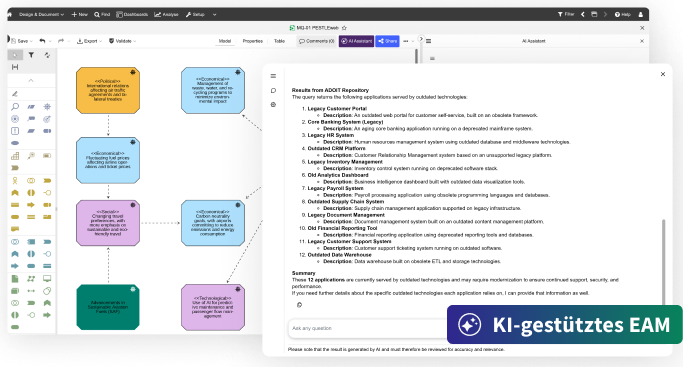Open the AI Assistant panel hamburger menu
The width and height of the screenshot is (683, 367).
coord(429,41)
